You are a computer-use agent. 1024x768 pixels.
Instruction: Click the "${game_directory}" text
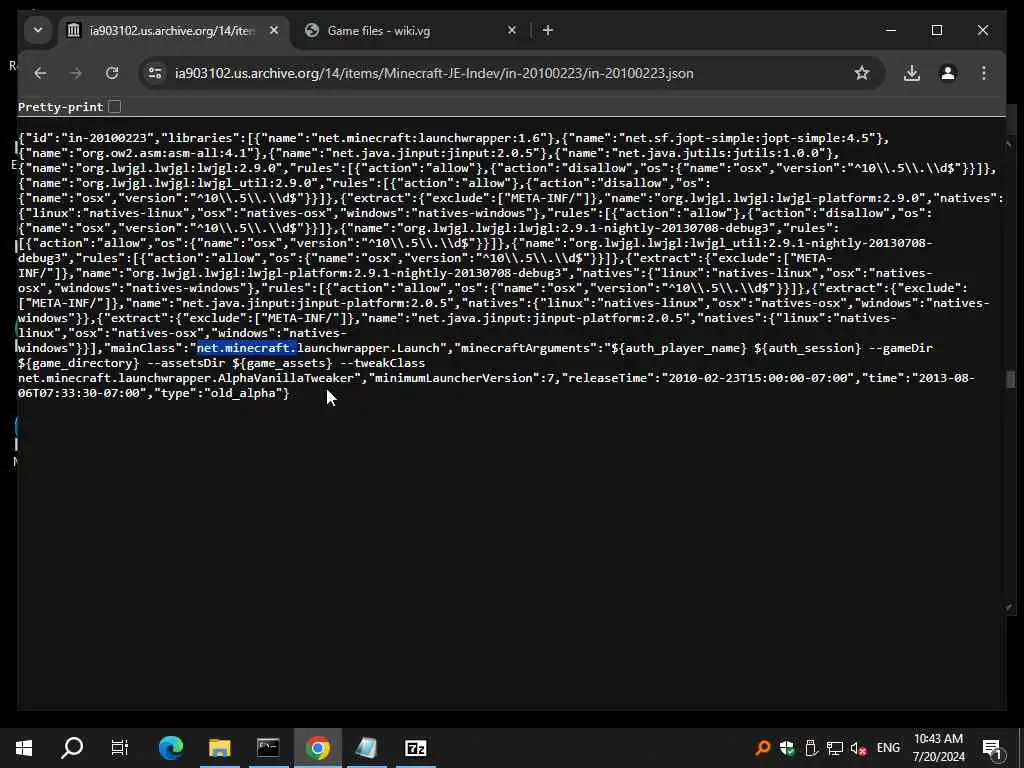pyautogui.click(x=78, y=363)
